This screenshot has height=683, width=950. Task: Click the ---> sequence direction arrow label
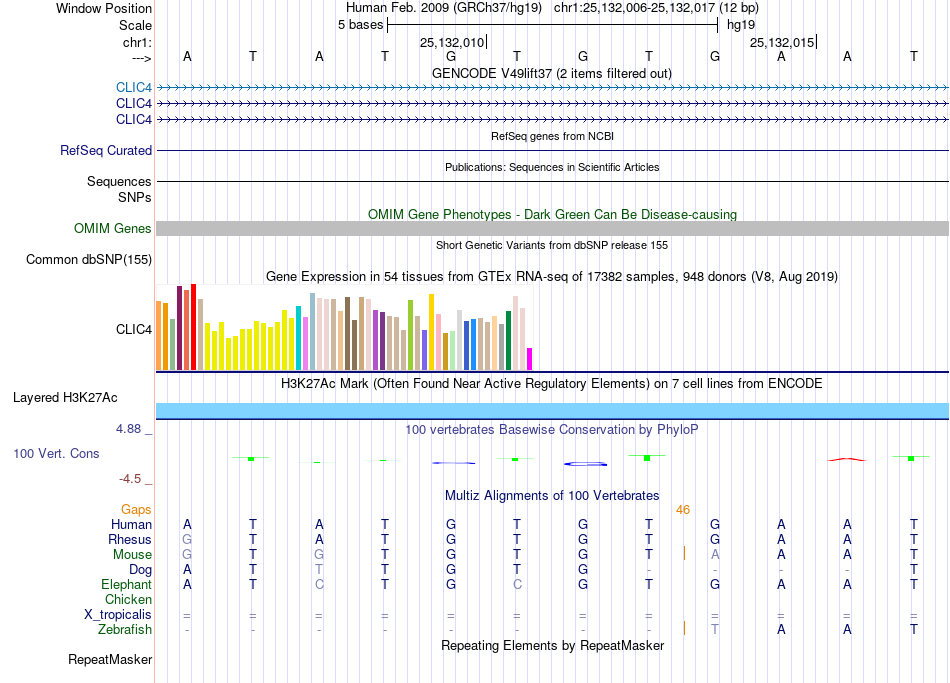[x=141, y=58]
